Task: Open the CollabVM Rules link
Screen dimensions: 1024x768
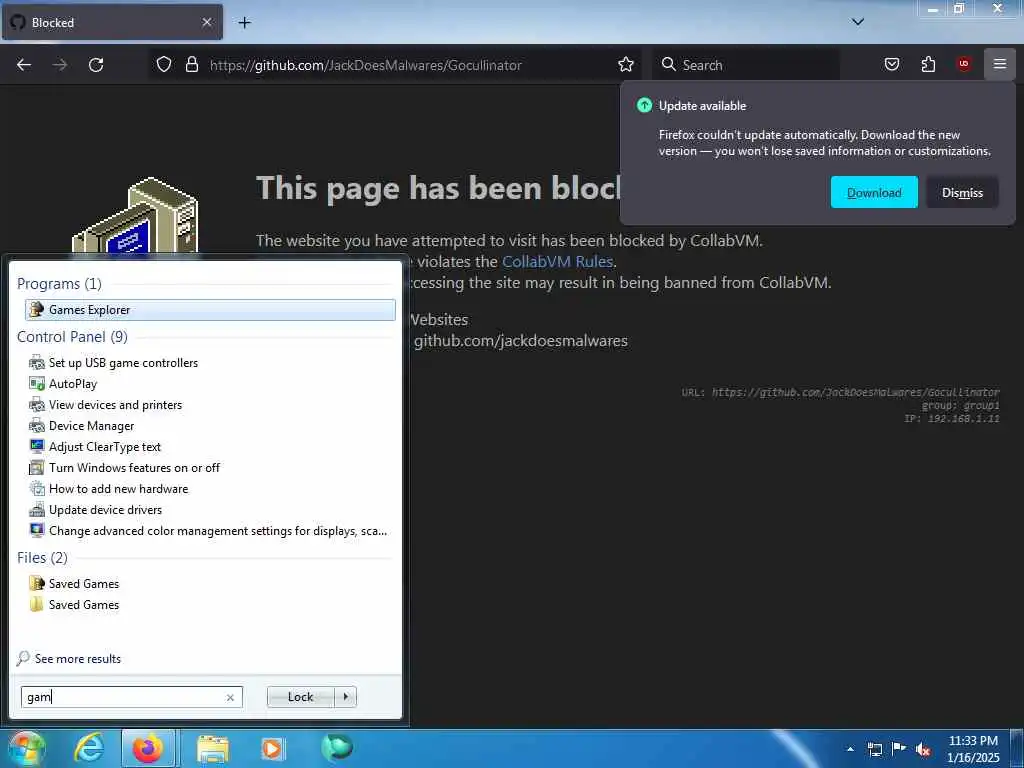Action: pyautogui.click(x=557, y=261)
